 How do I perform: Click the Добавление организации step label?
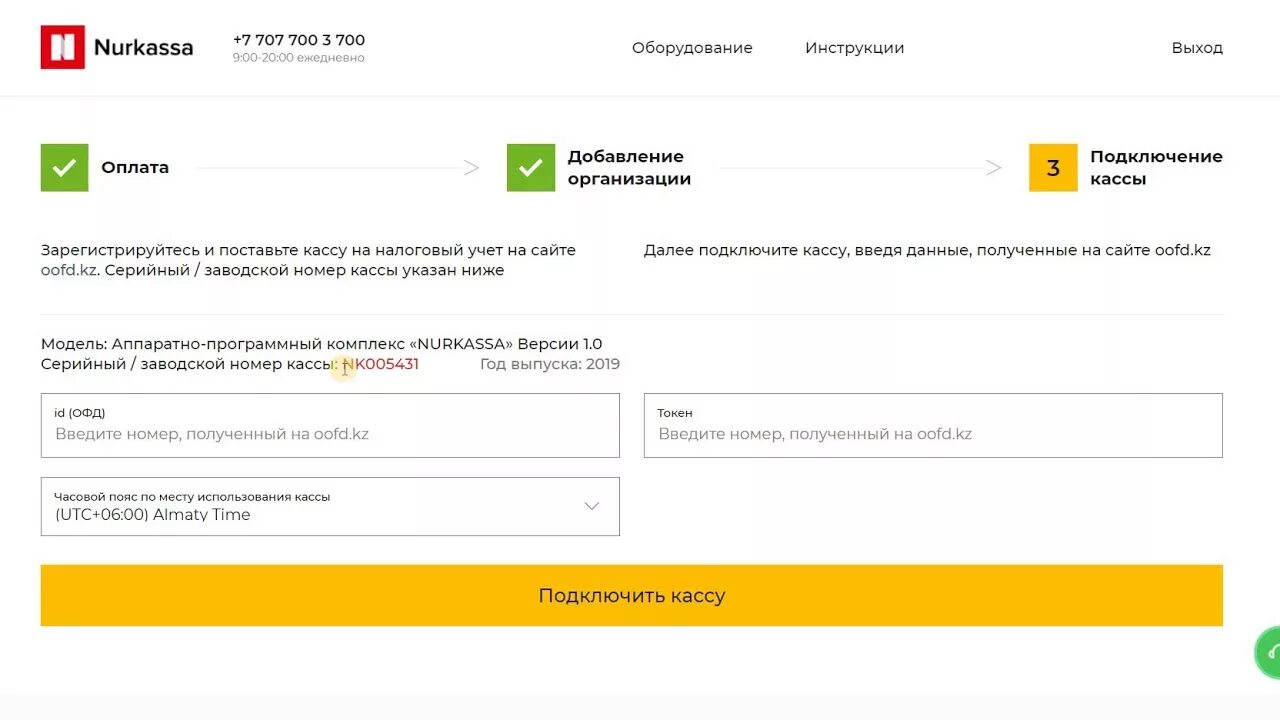(x=629, y=168)
